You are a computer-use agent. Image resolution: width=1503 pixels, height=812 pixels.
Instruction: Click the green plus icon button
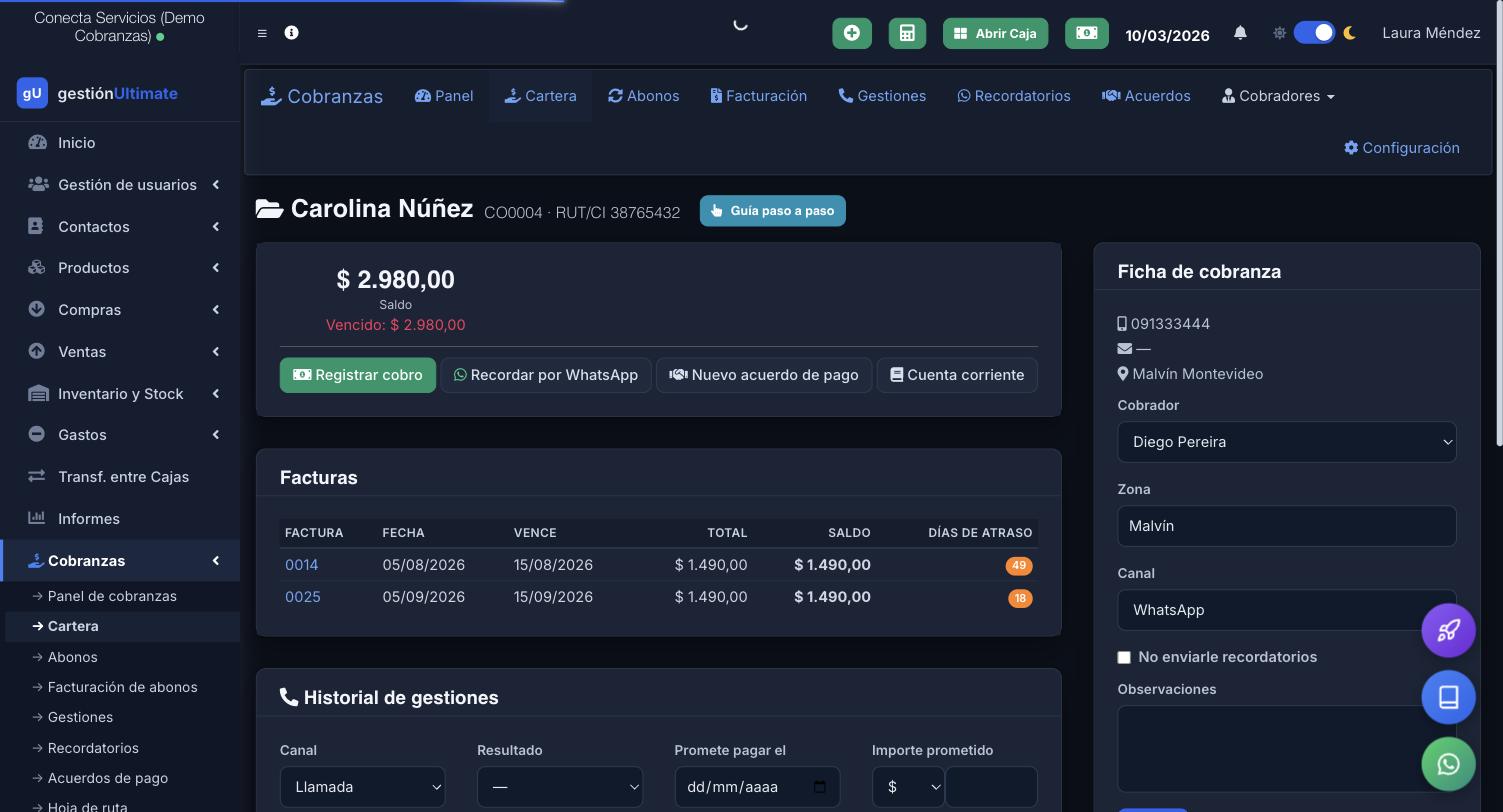coord(852,33)
